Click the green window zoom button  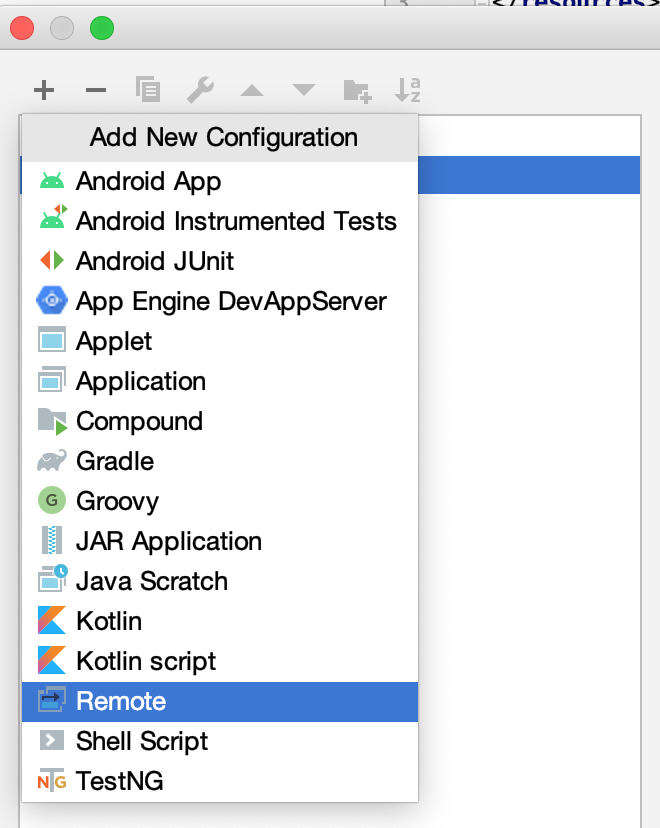(x=102, y=28)
